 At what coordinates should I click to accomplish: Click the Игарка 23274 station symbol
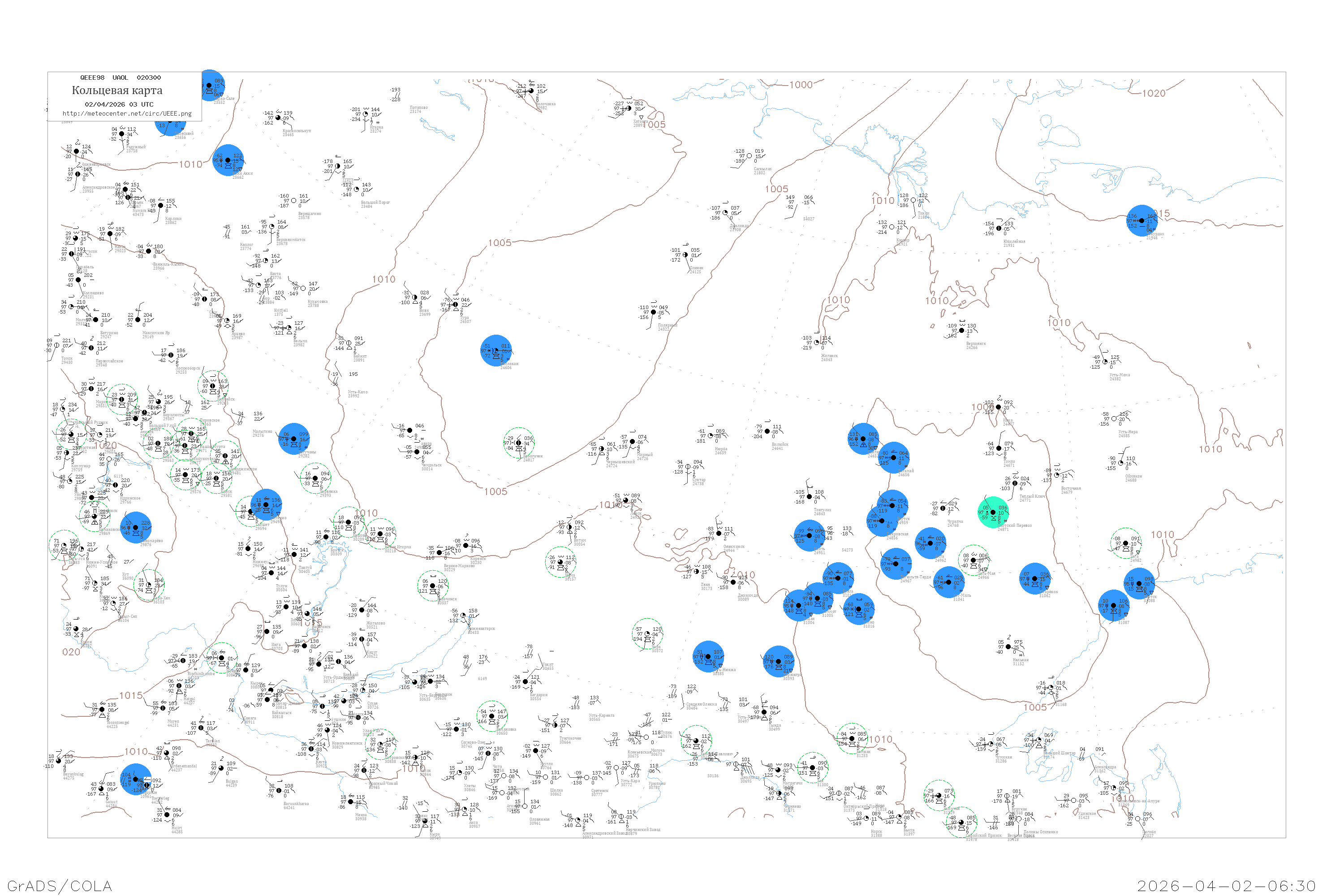click(x=366, y=114)
